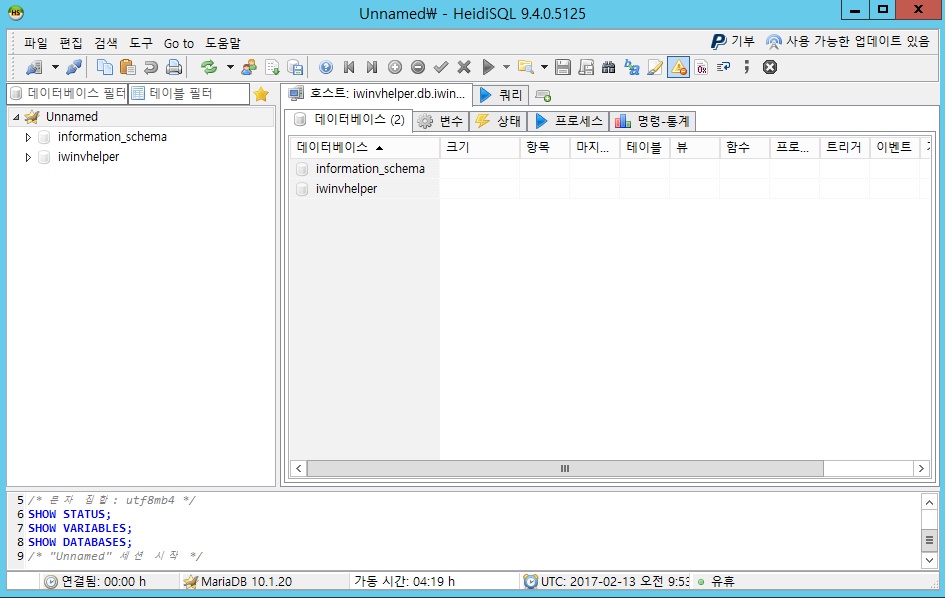
Task: Open dropdown arrow beside Load SQL file
Action: (x=544, y=67)
